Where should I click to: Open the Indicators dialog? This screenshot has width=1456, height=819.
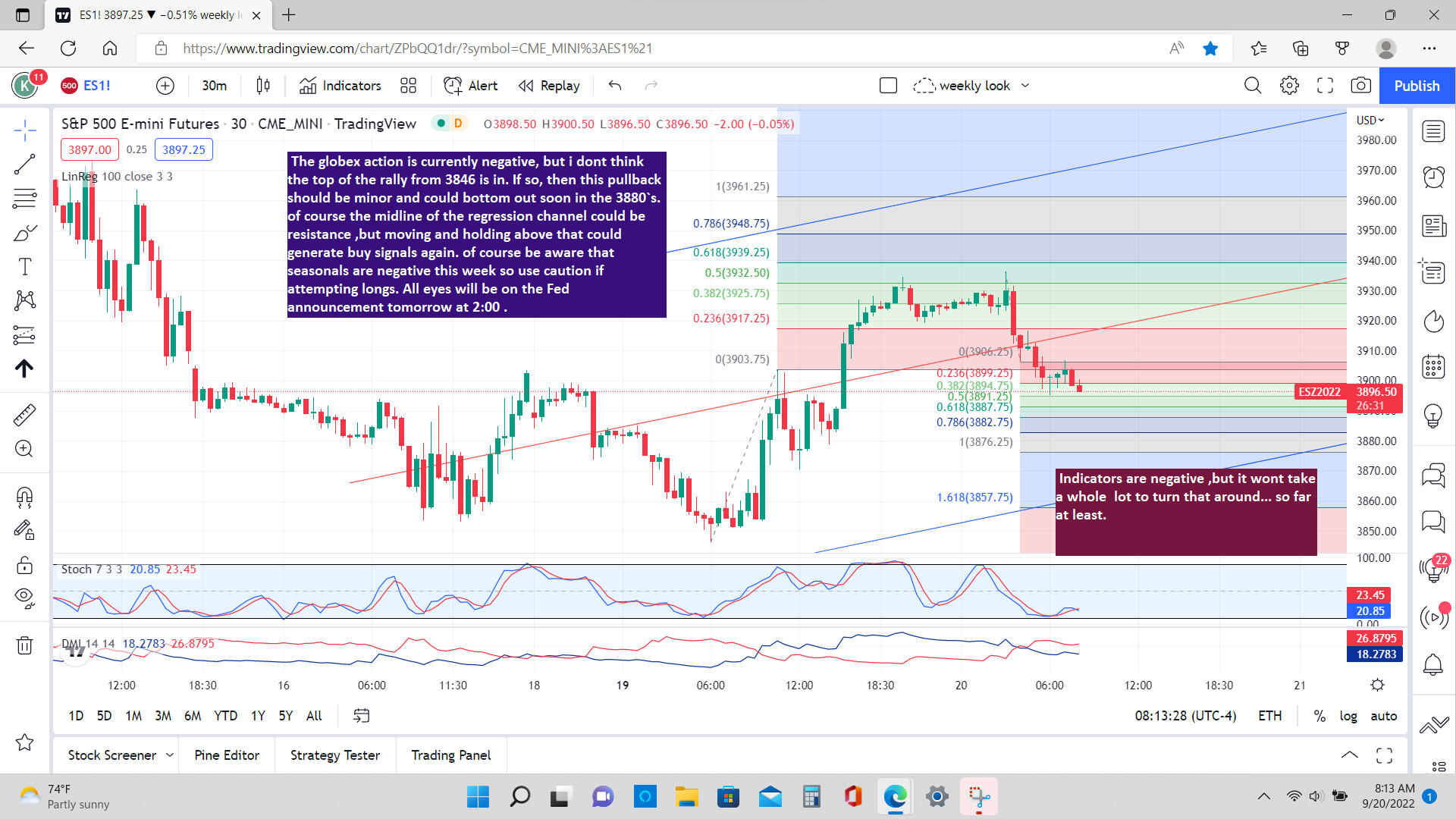click(x=340, y=86)
